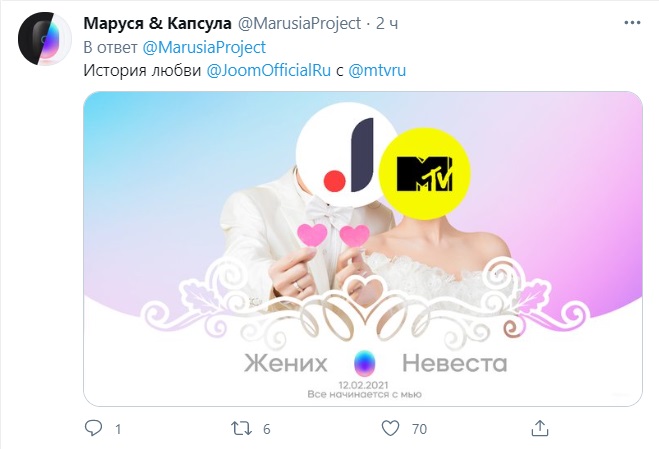Open Маруся & Капсула profile avatar

[44, 39]
